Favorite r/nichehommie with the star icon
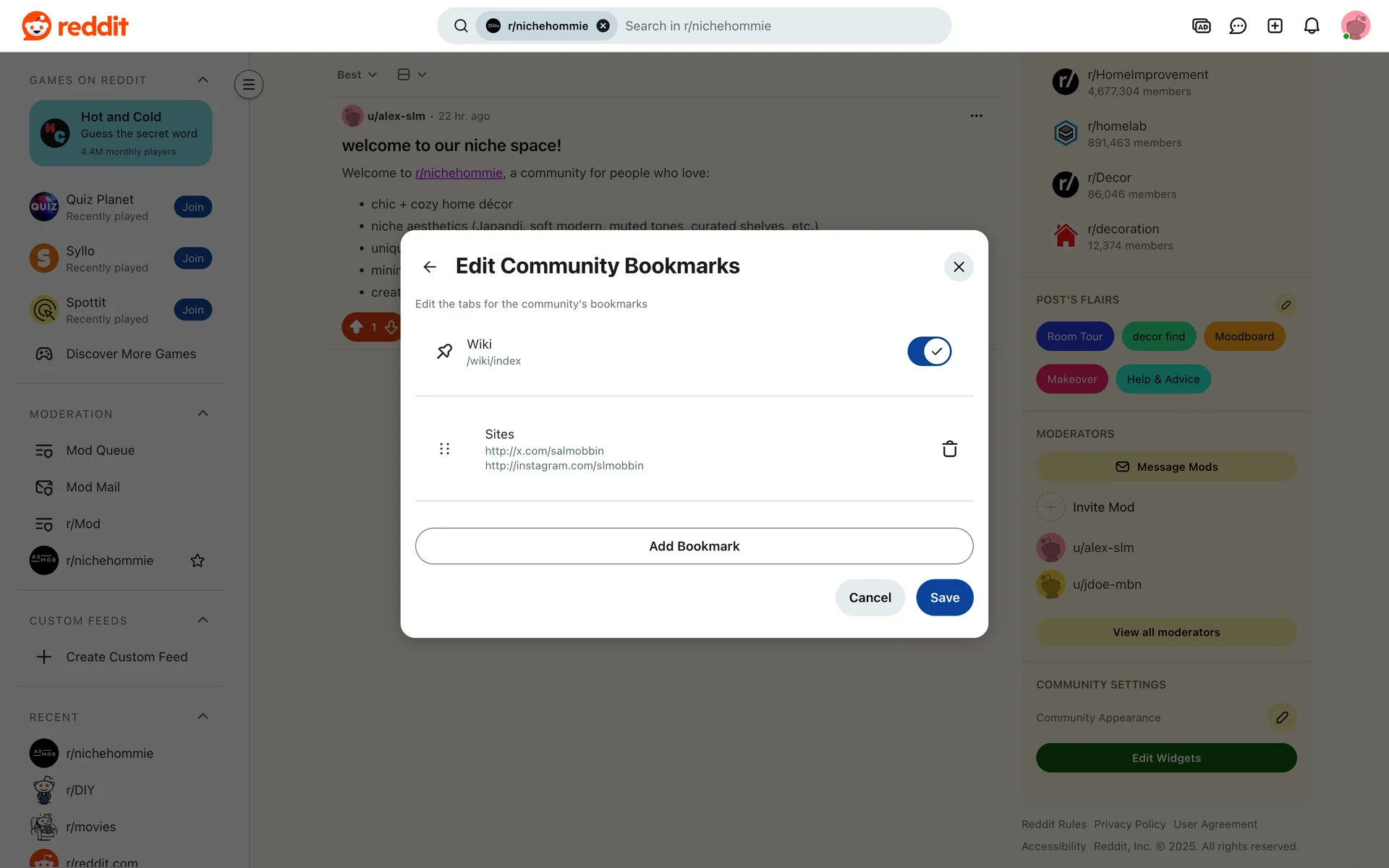The height and width of the screenshot is (868, 1389). coord(197,561)
